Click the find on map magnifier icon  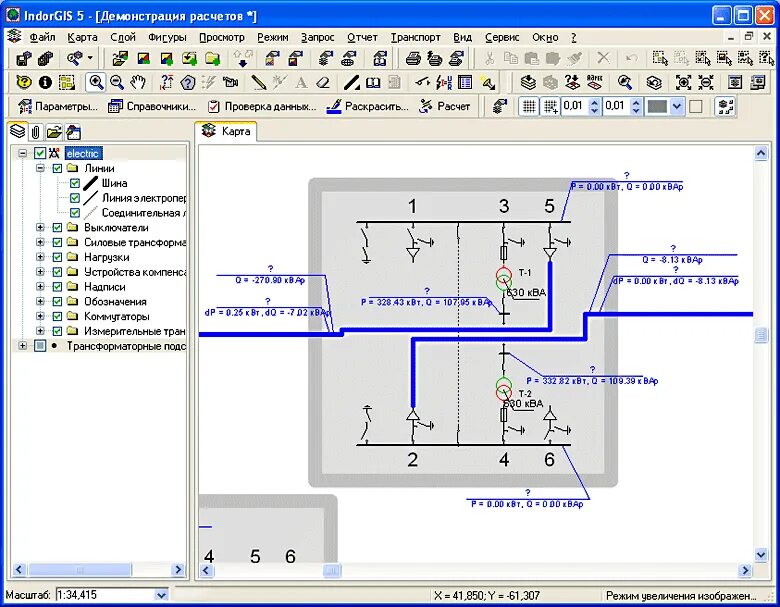(624, 82)
